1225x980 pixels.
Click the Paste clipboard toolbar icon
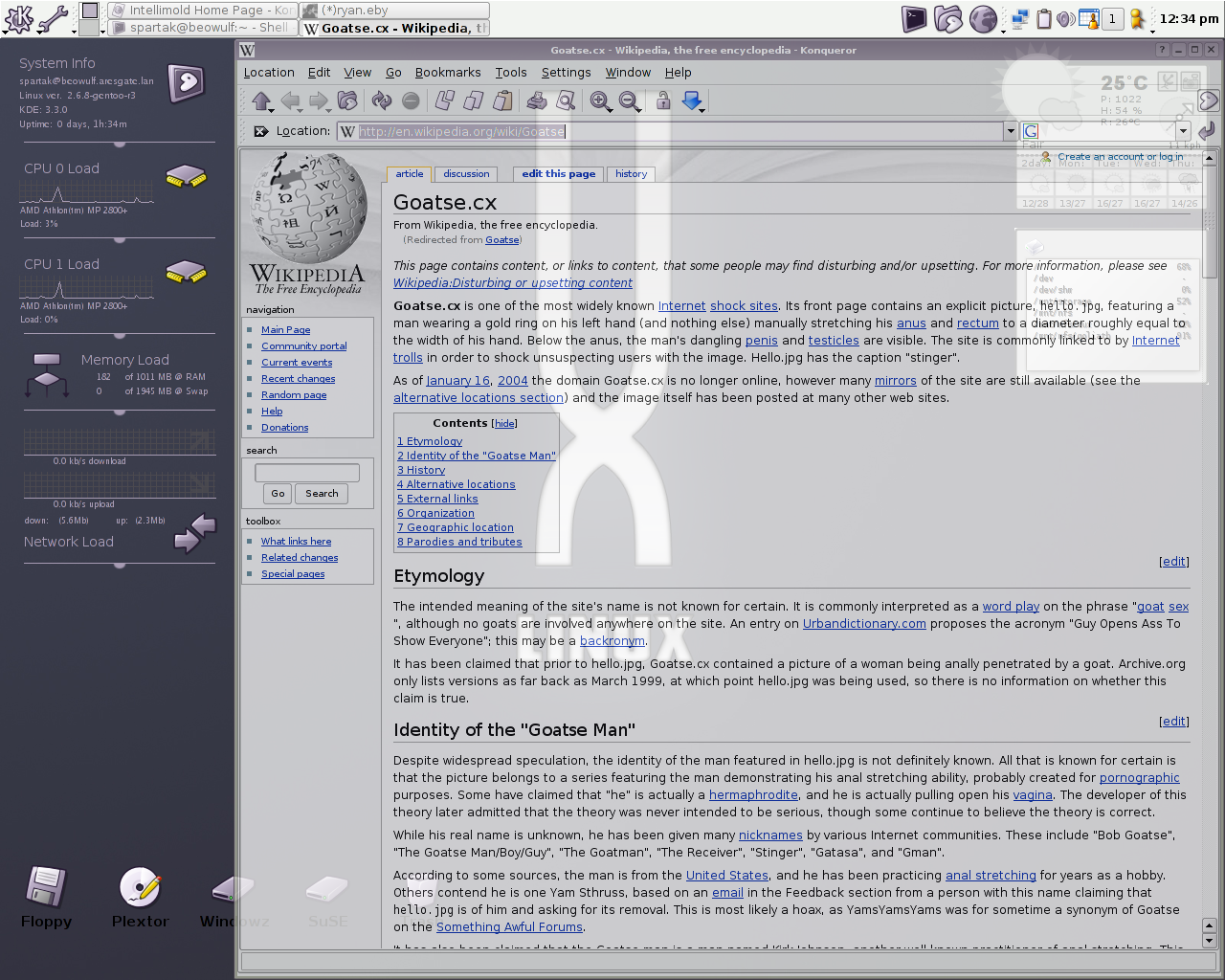click(502, 100)
